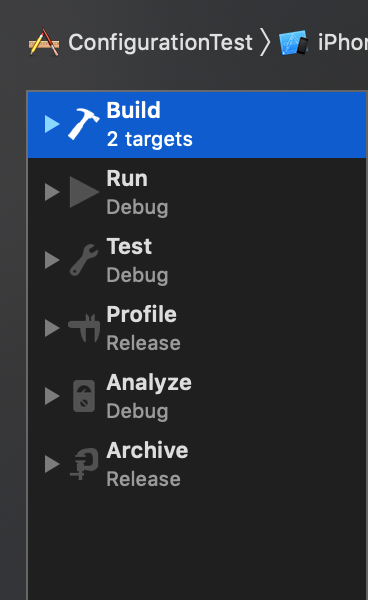
Task: Select the Run Debug action row
Action: pyautogui.click(x=197, y=192)
